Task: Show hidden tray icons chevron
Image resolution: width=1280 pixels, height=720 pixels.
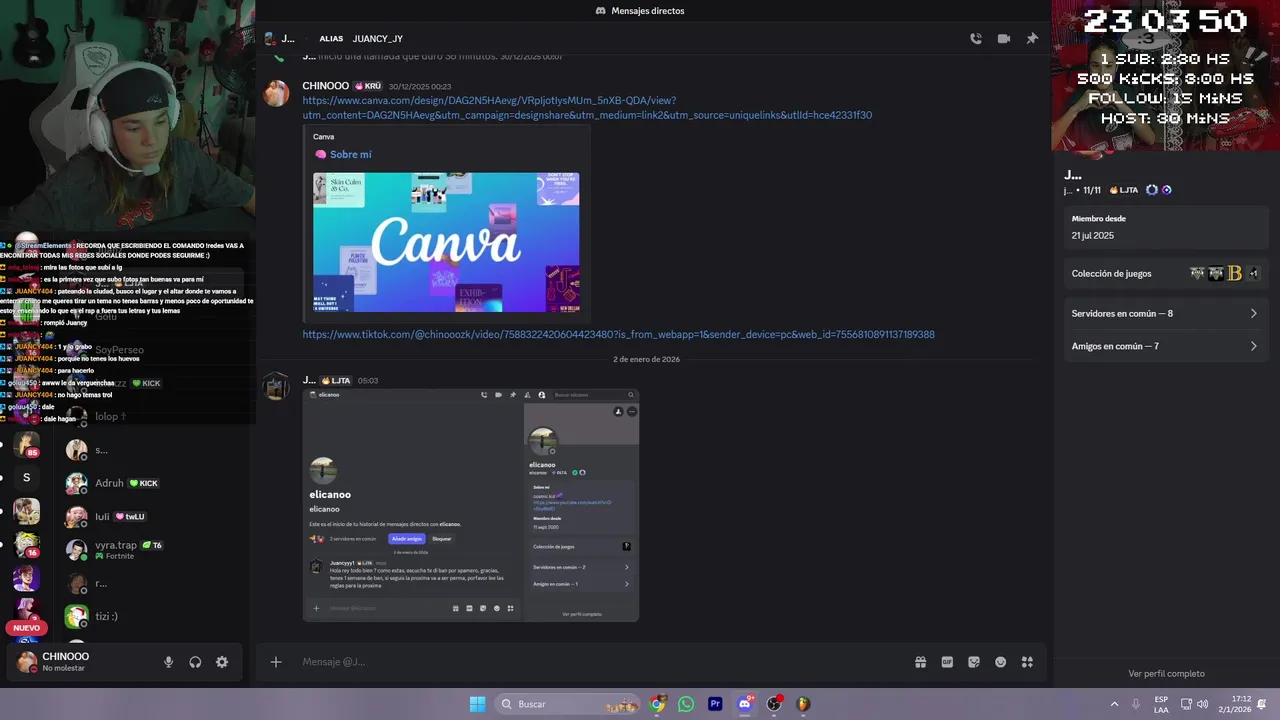Action: 1114,704
